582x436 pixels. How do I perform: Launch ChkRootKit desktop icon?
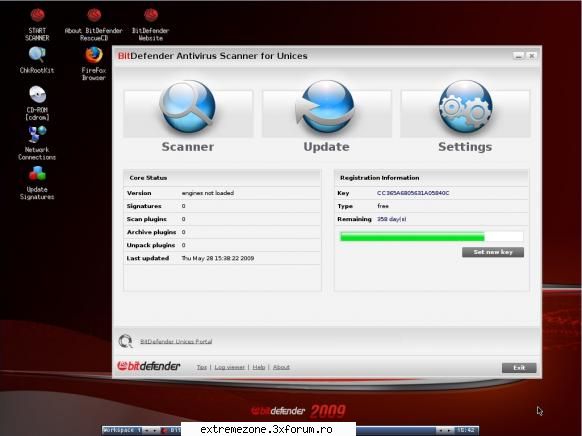(x=37, y=60)
